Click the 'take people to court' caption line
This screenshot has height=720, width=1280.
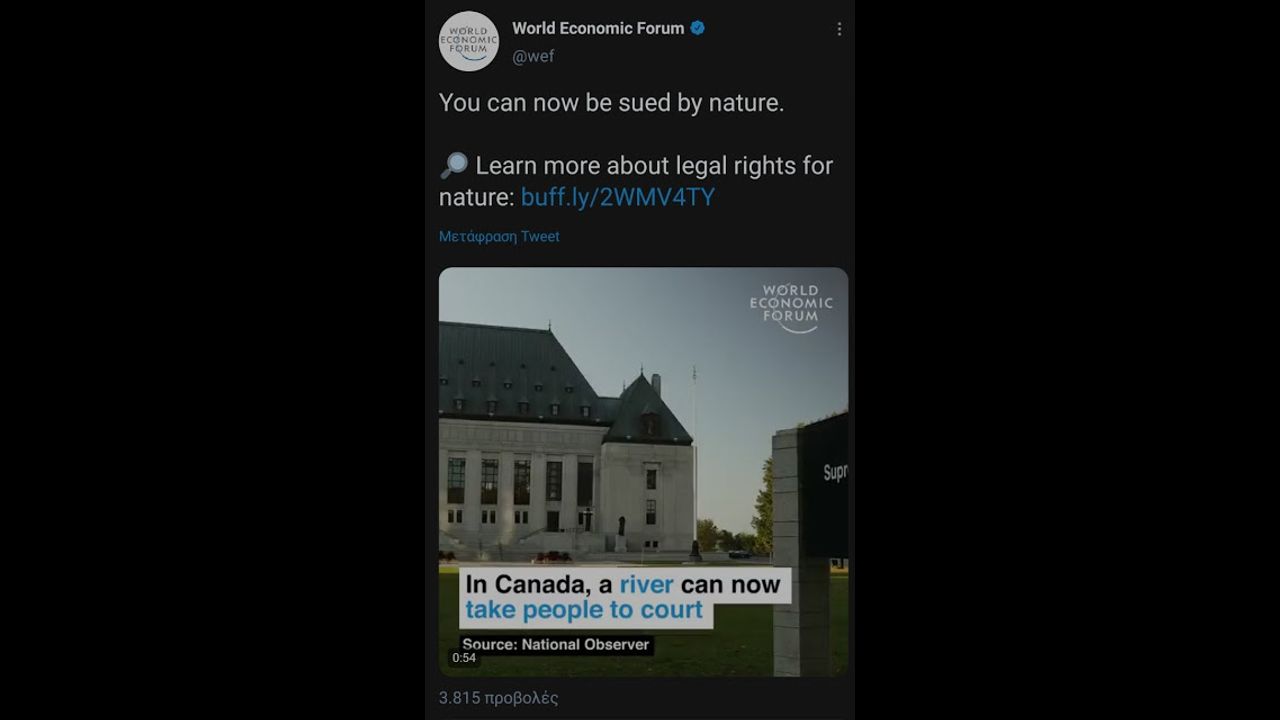click(x=584, y=610)
